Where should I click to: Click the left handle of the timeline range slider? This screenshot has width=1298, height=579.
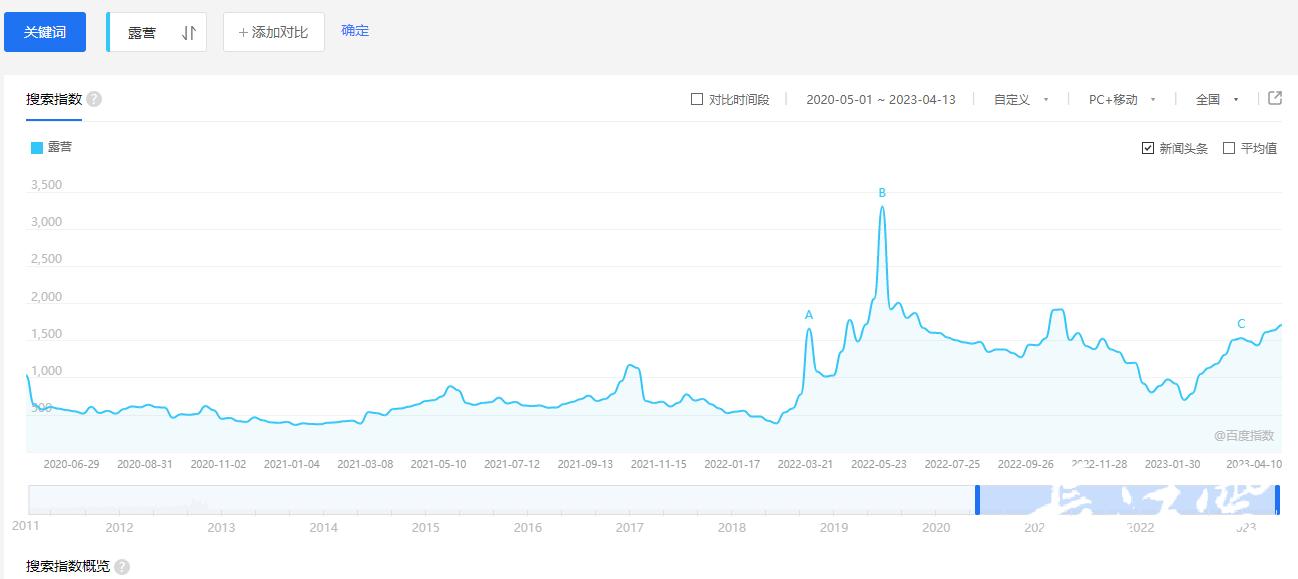[977, 499]
